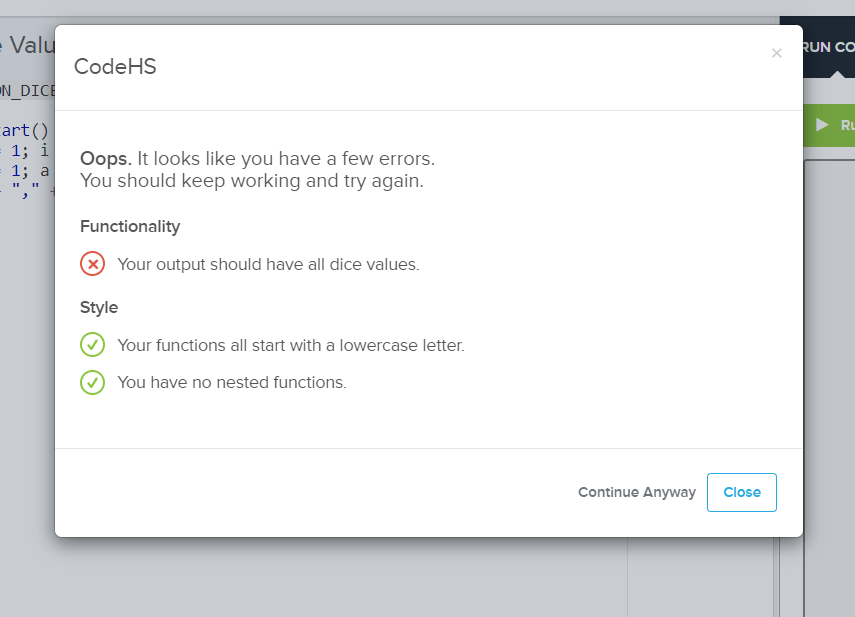This screenshot has width=855, height=617.
Task: Click the red error icon beside the dice values message
Action: [x=92, y=263]
